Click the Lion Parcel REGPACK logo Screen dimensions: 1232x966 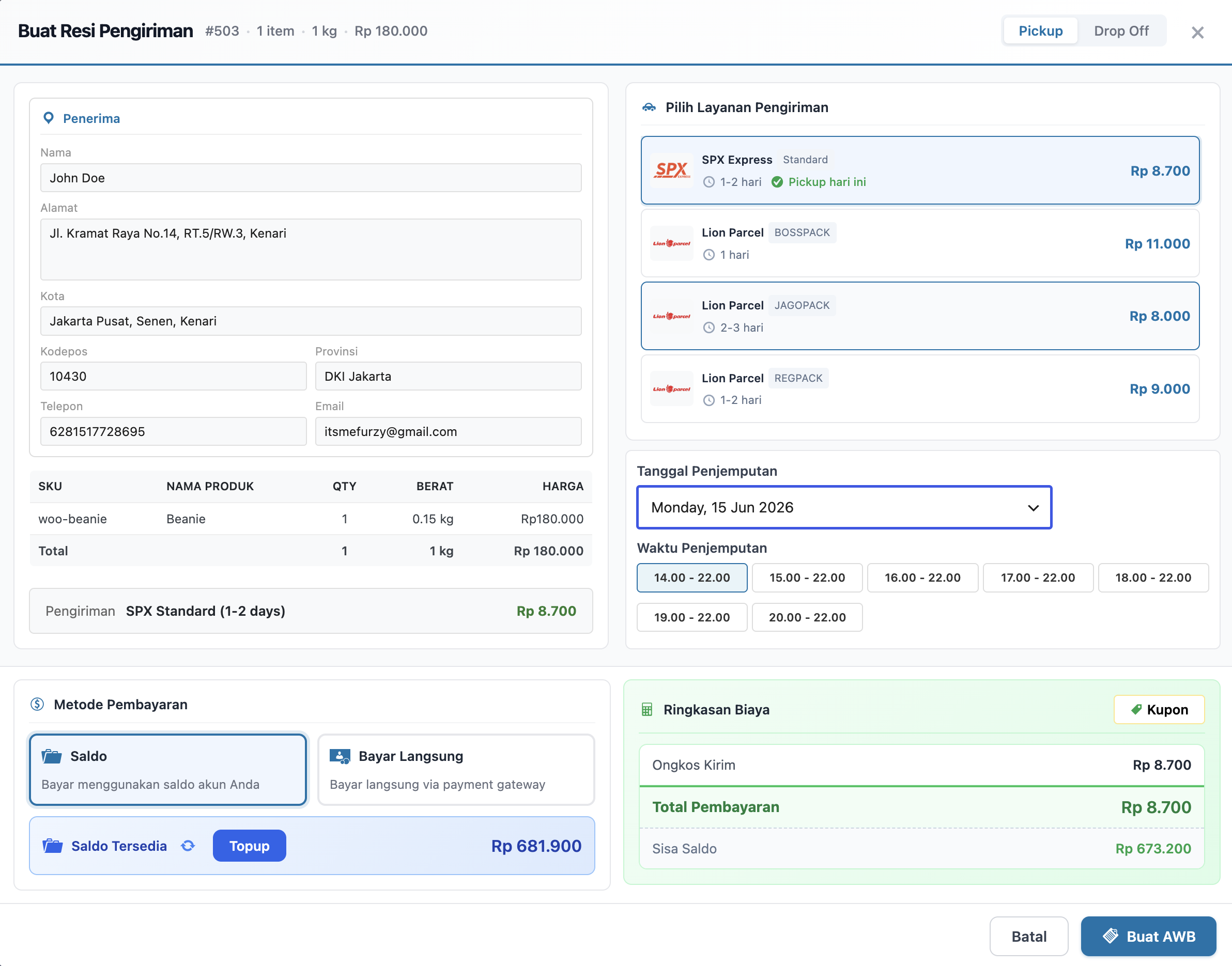[x=671, y=388]
